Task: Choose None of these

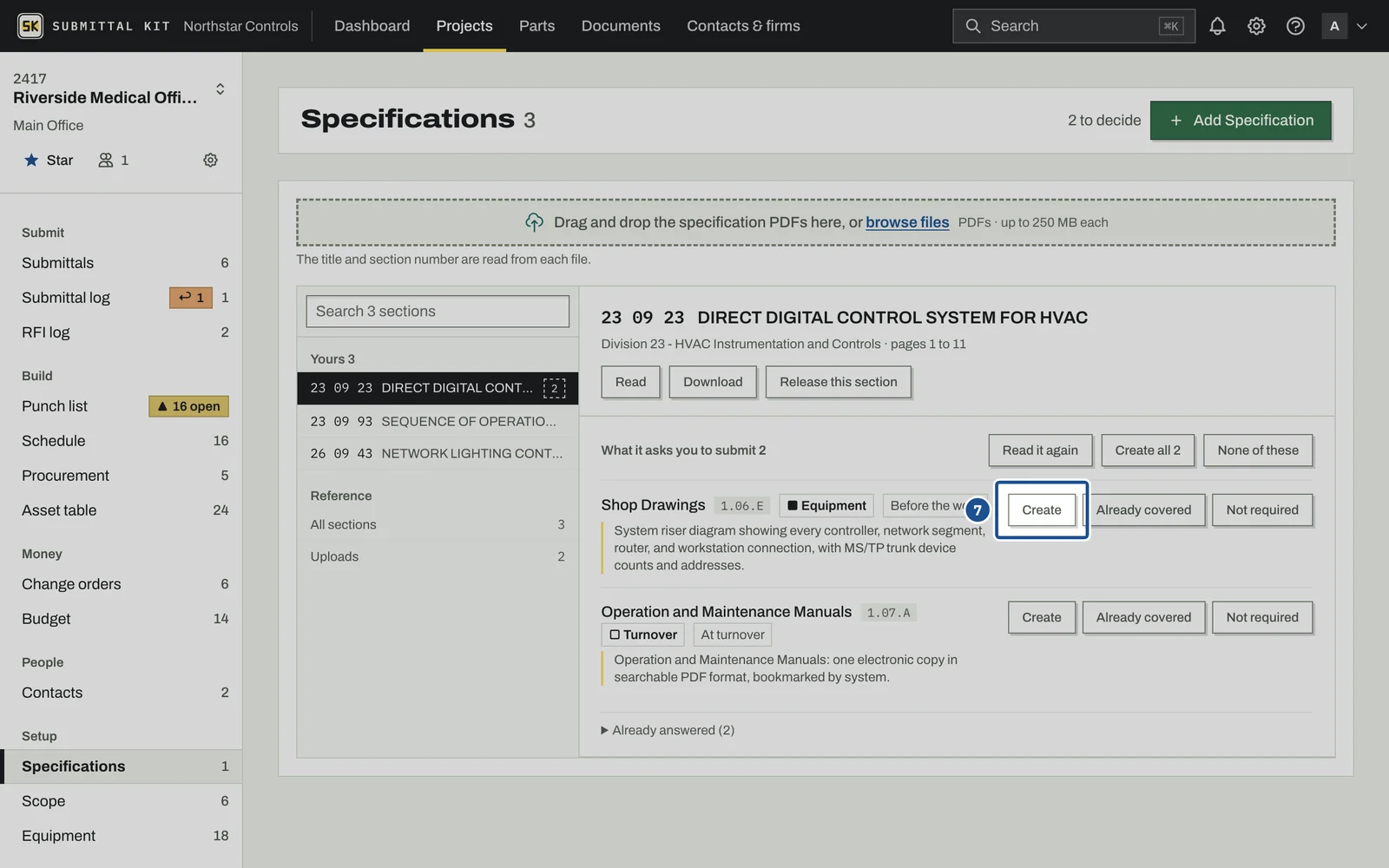Action: tap(1258, 450)
